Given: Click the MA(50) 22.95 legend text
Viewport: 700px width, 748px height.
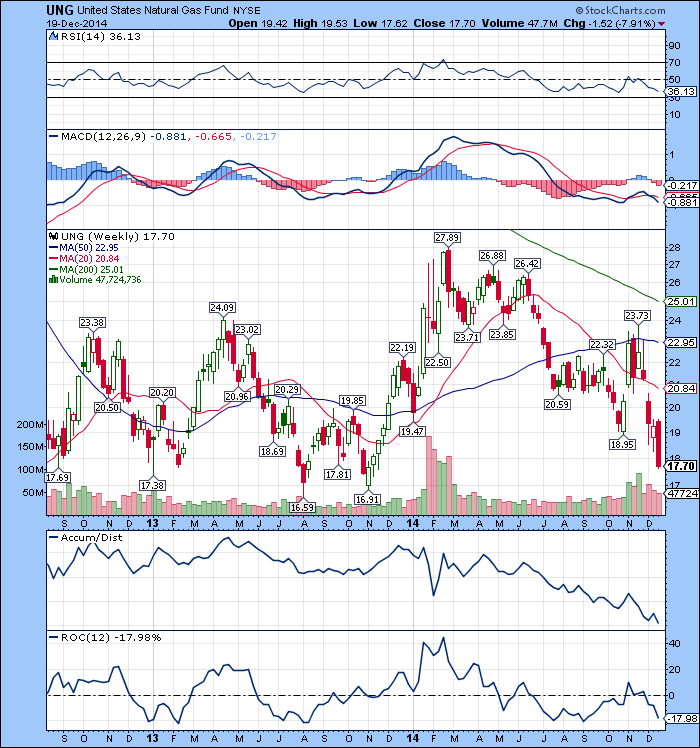Looking at the screenshot, I should point(89,248).
